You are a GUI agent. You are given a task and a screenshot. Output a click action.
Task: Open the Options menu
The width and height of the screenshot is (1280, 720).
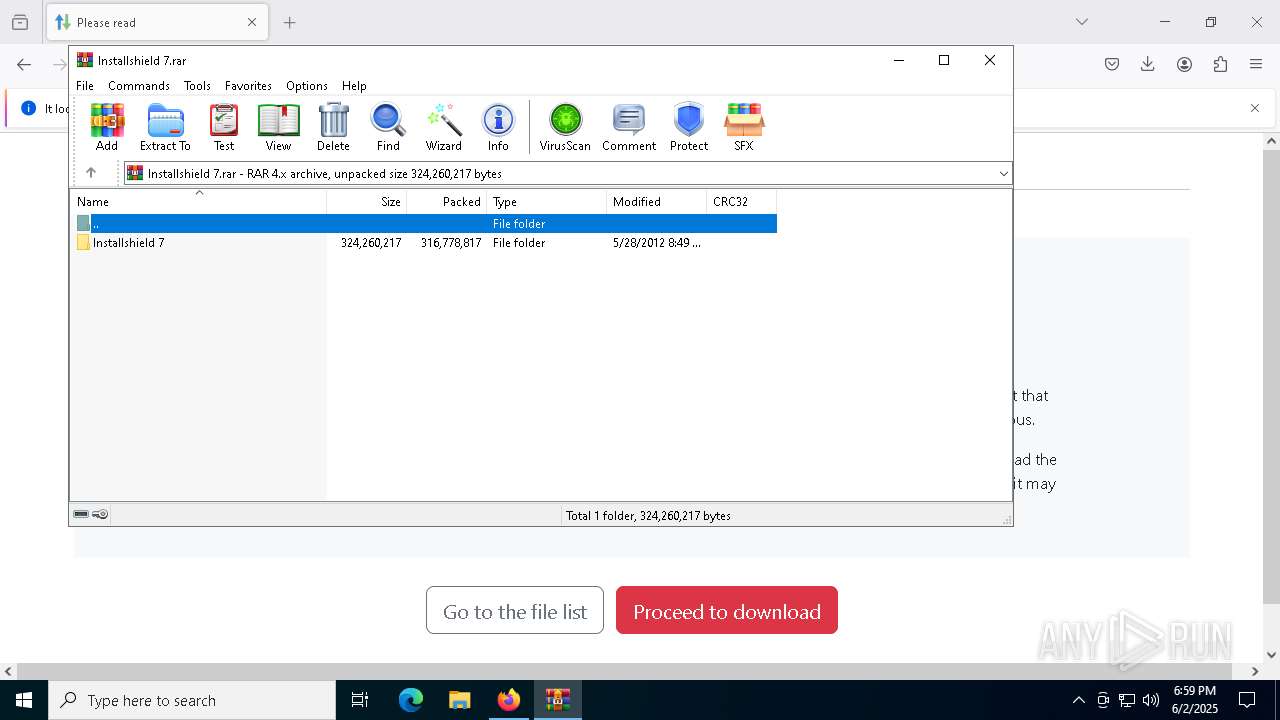307,86
